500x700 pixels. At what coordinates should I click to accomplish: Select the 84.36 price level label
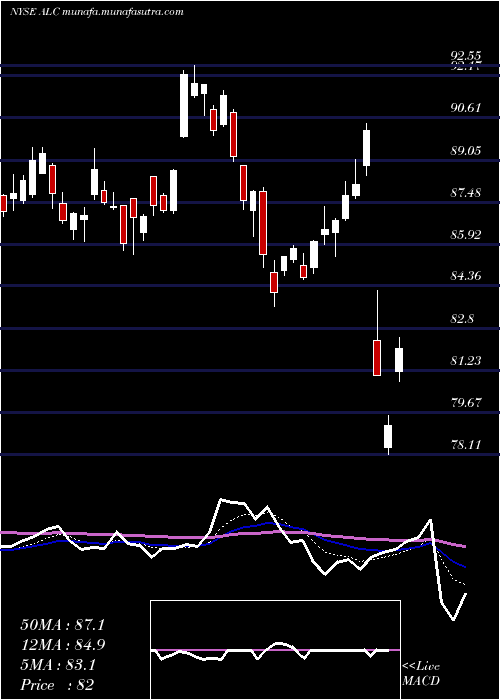[466, 276]
